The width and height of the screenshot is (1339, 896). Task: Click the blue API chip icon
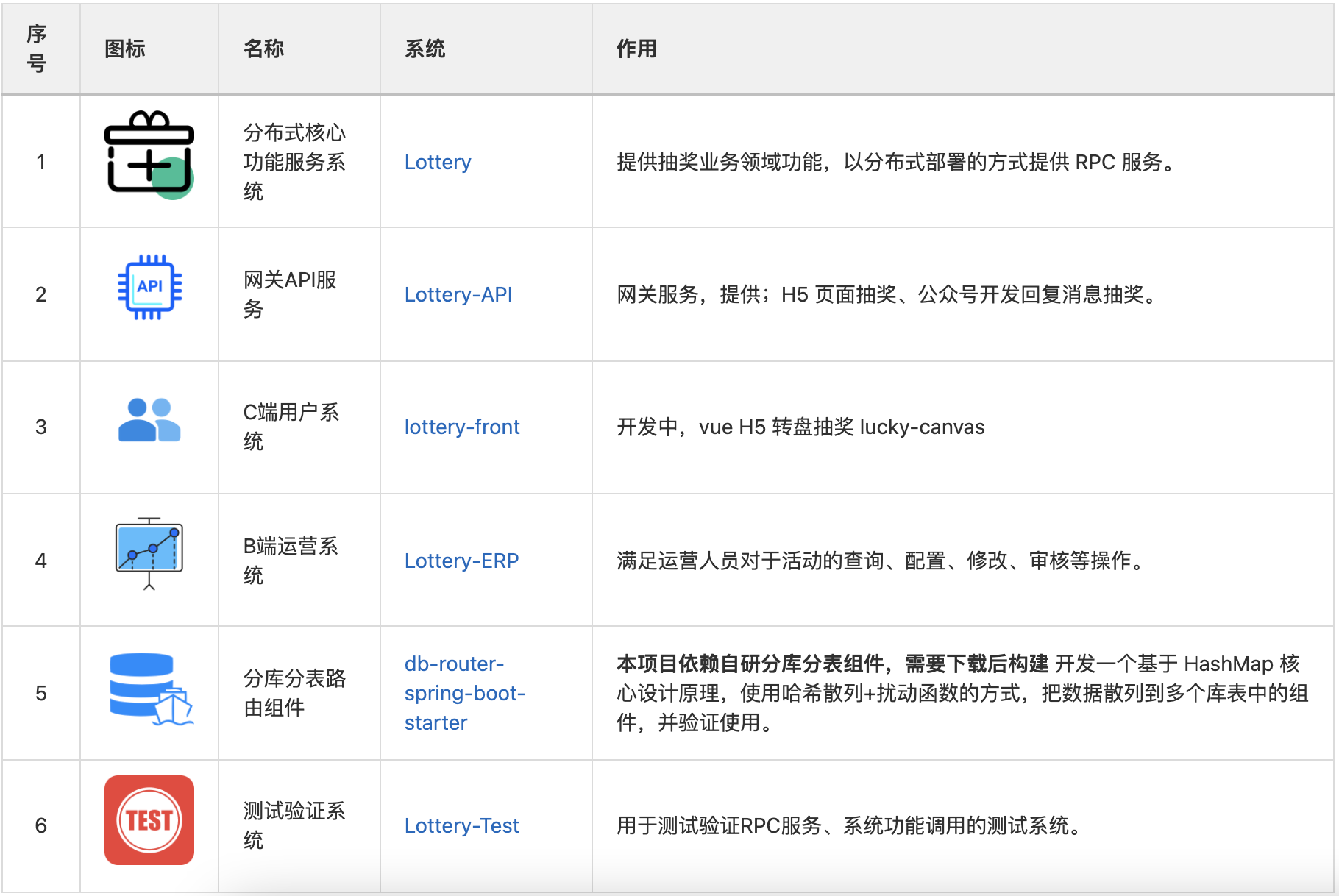149,287
